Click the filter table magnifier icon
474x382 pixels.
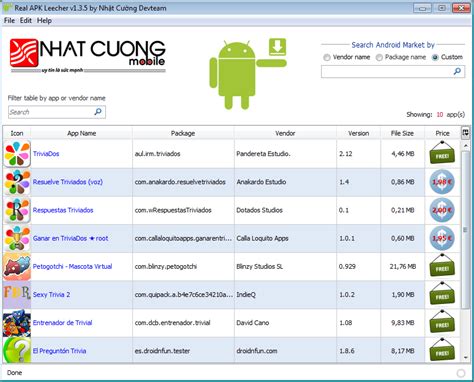click(x=98, y=112)
